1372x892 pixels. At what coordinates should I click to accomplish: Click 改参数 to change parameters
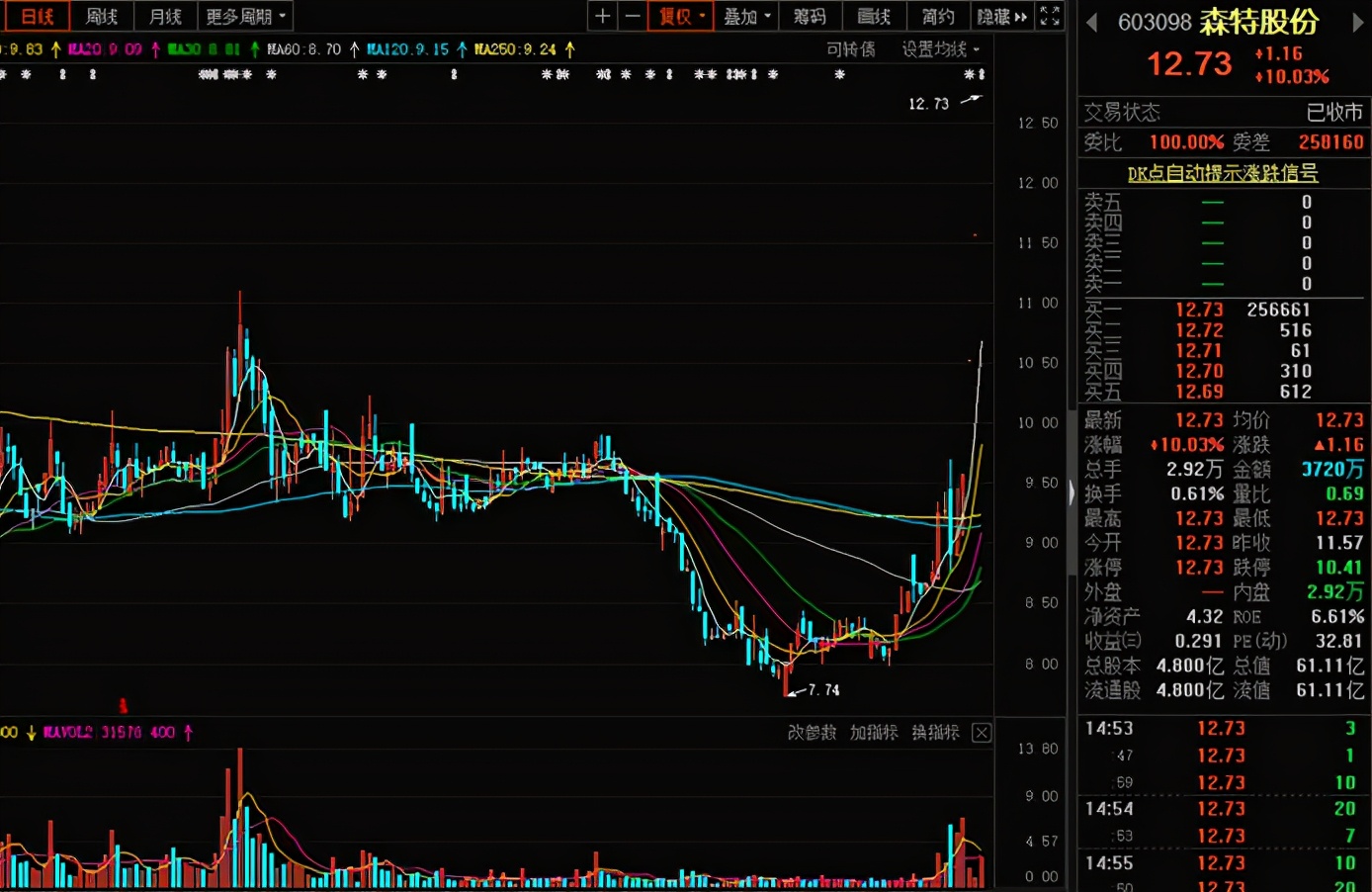point(812,733)
